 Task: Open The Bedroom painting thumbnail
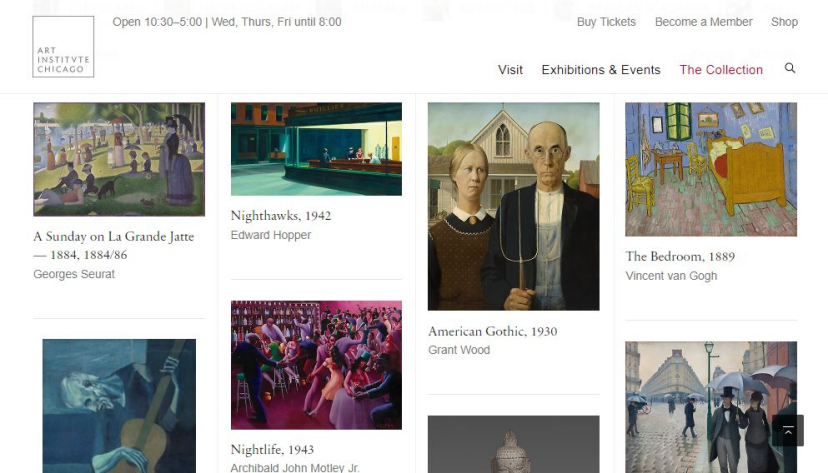711,169
